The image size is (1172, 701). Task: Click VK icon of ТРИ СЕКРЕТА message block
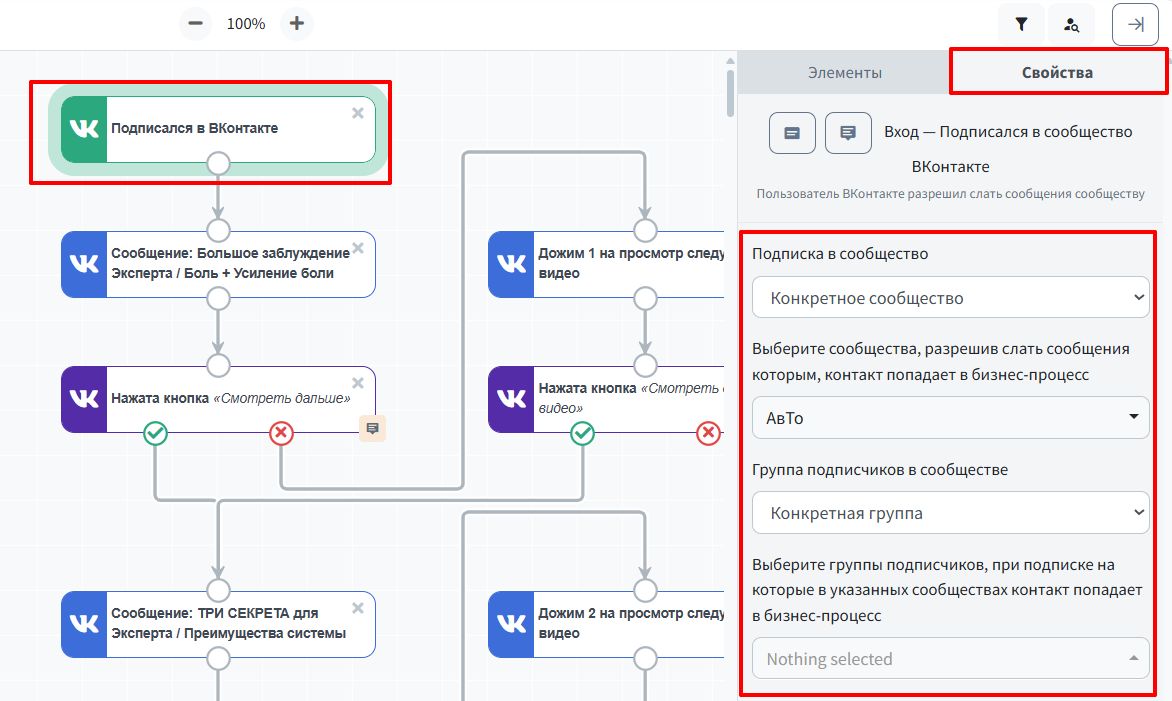click(84, 624)
